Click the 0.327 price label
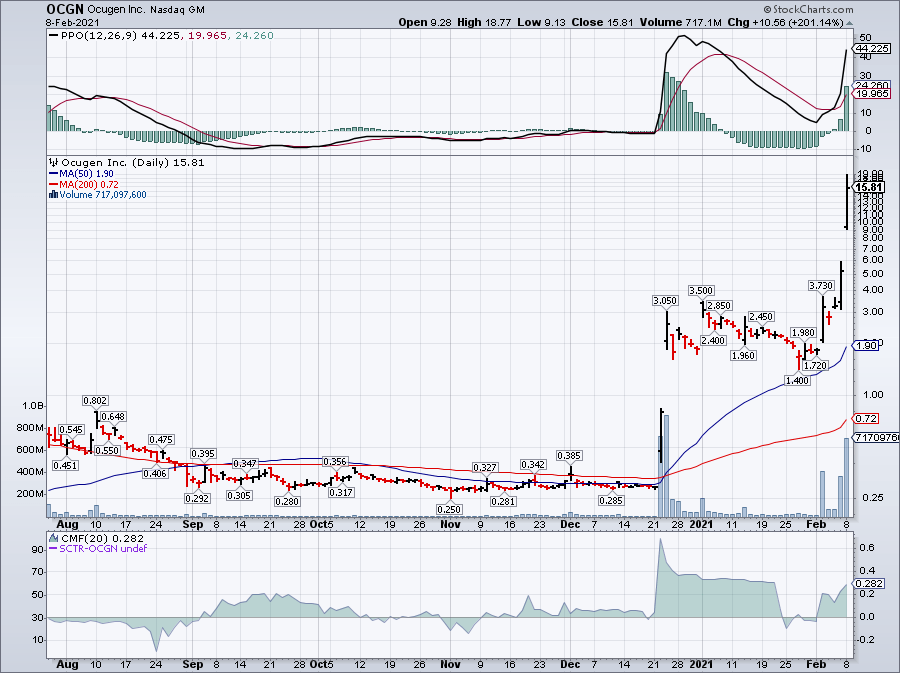 (484, 467)
